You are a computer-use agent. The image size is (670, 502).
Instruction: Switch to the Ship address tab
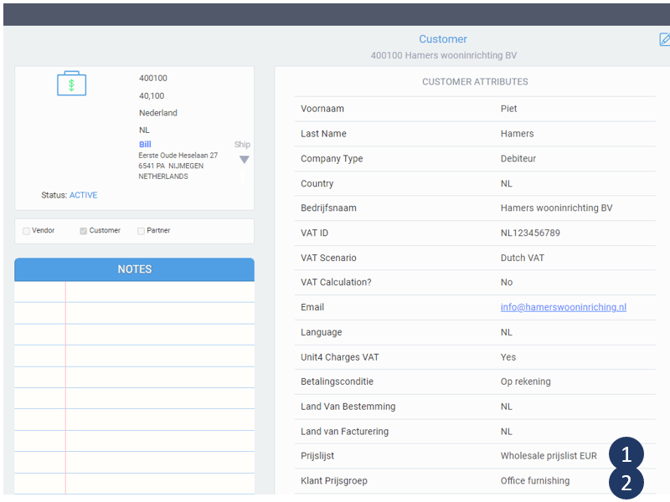point(242,144)
